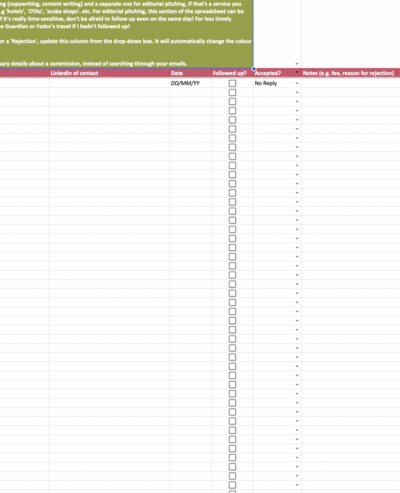Click the green instructions text block
The height and width of the screenshot is (493, 400).
tap(126, 34)
